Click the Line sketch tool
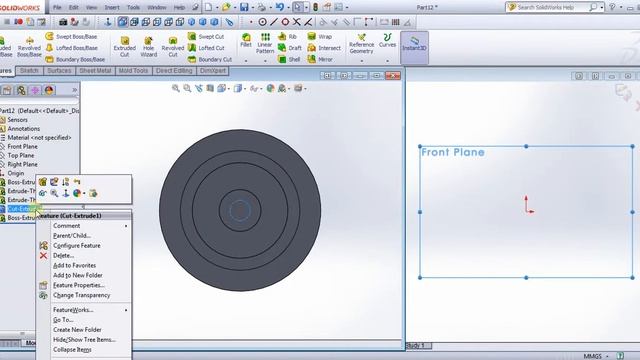The height and width of the screenshot is (360, 640). tap(274, 22)
